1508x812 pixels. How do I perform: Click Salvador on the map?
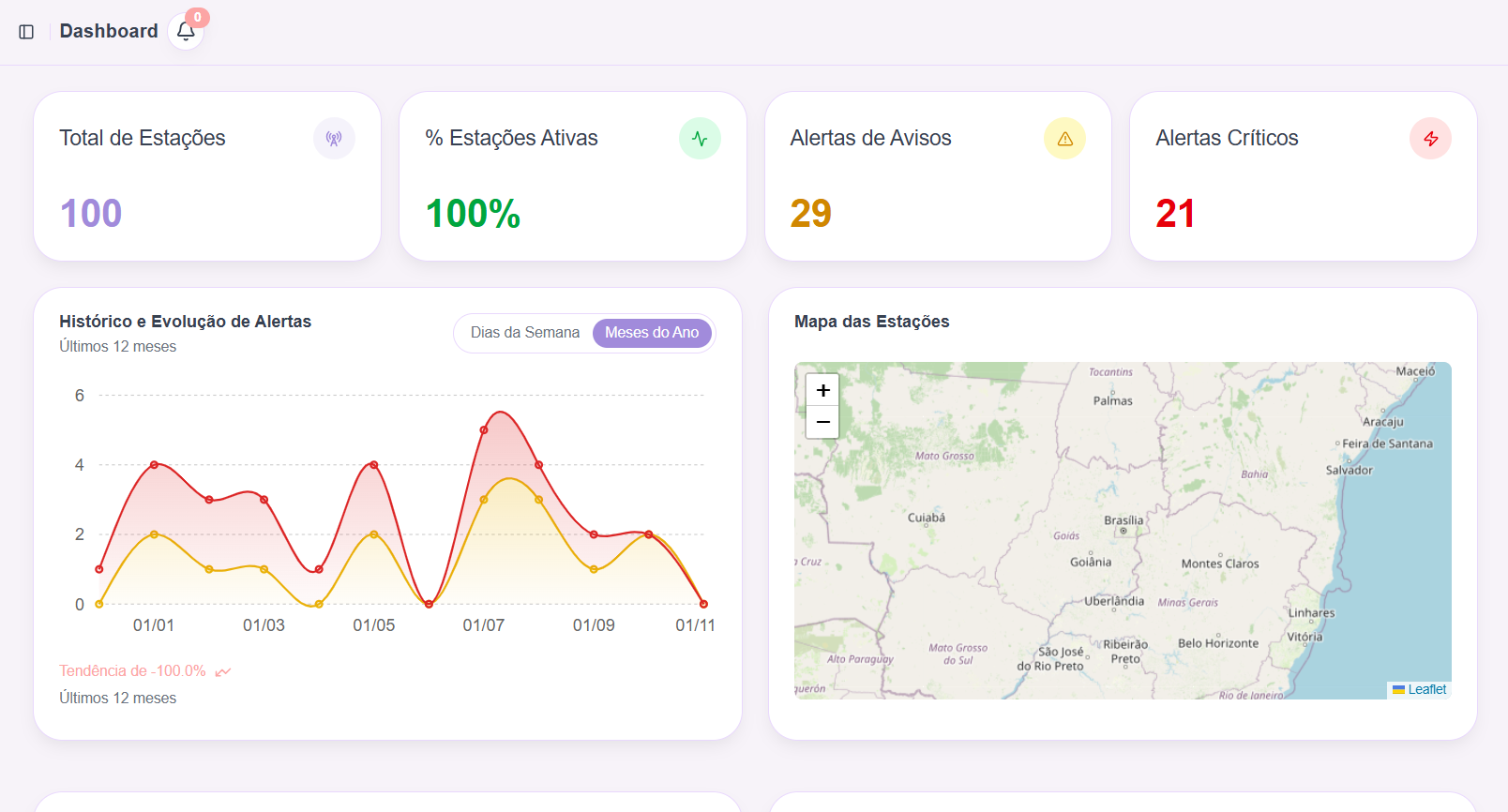pos(1349,470)
